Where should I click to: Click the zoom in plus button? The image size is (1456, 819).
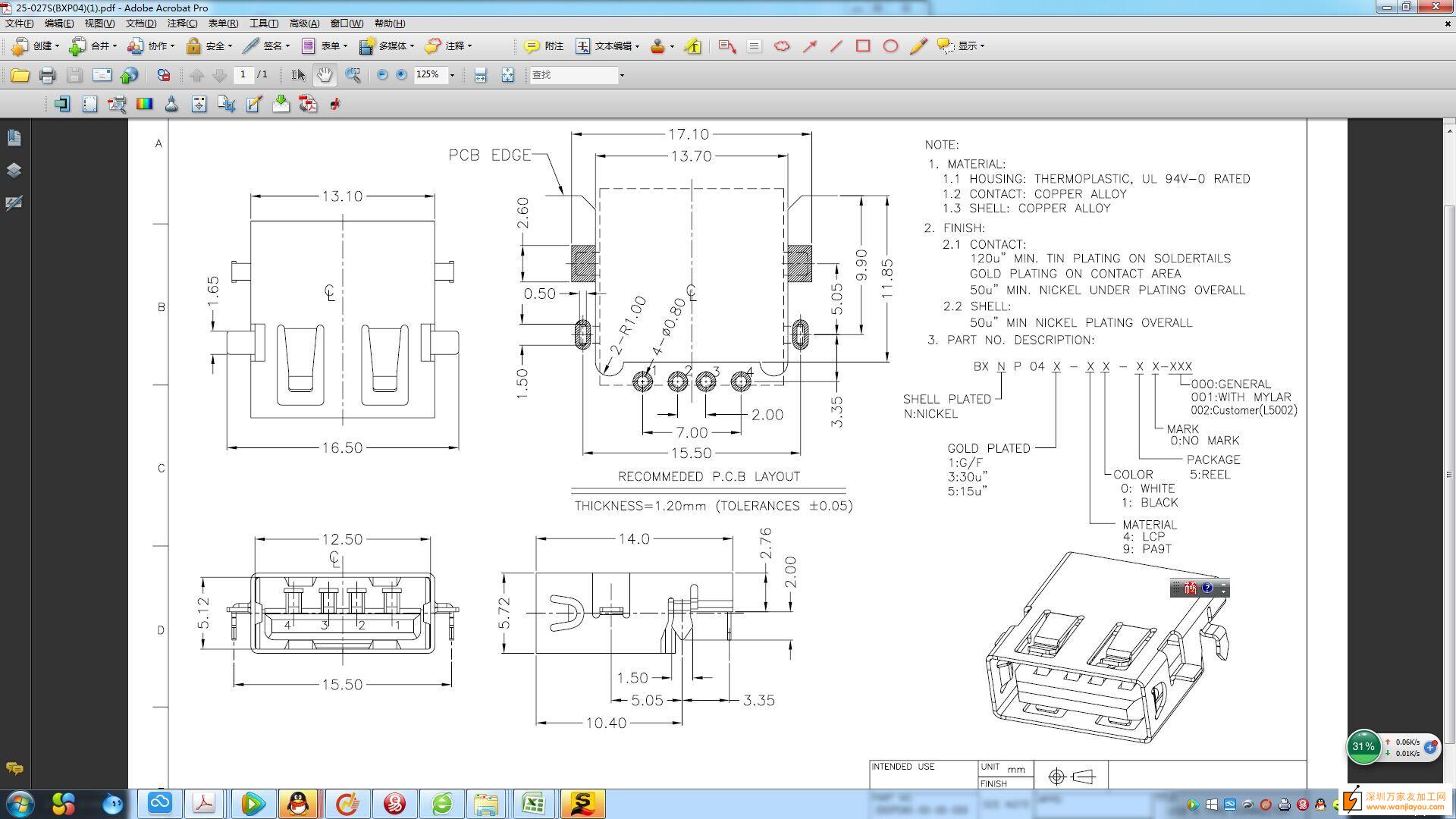[401, 74]
